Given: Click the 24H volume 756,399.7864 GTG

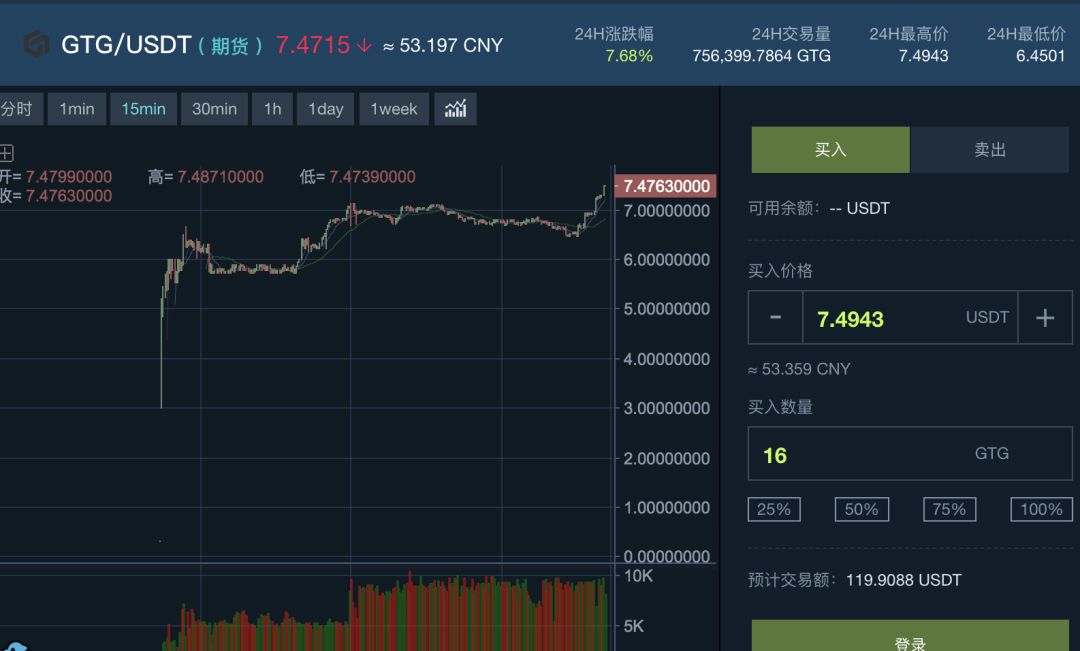Looking at the screenshot, I should pyautogui.click(x=761, y=56).
